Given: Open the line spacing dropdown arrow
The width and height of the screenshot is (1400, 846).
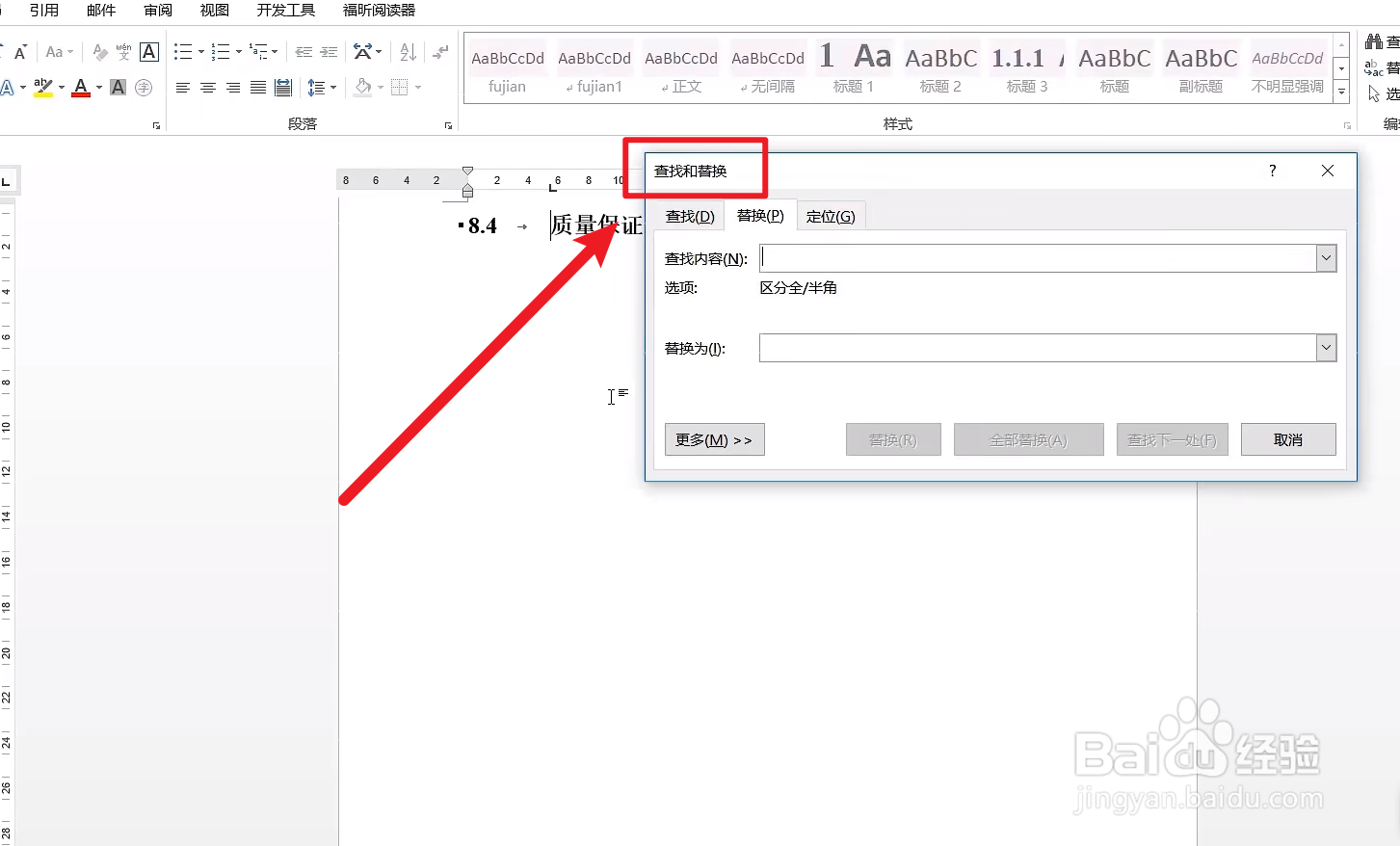Looking at the screenshot, I should click(x=333, y=88).
